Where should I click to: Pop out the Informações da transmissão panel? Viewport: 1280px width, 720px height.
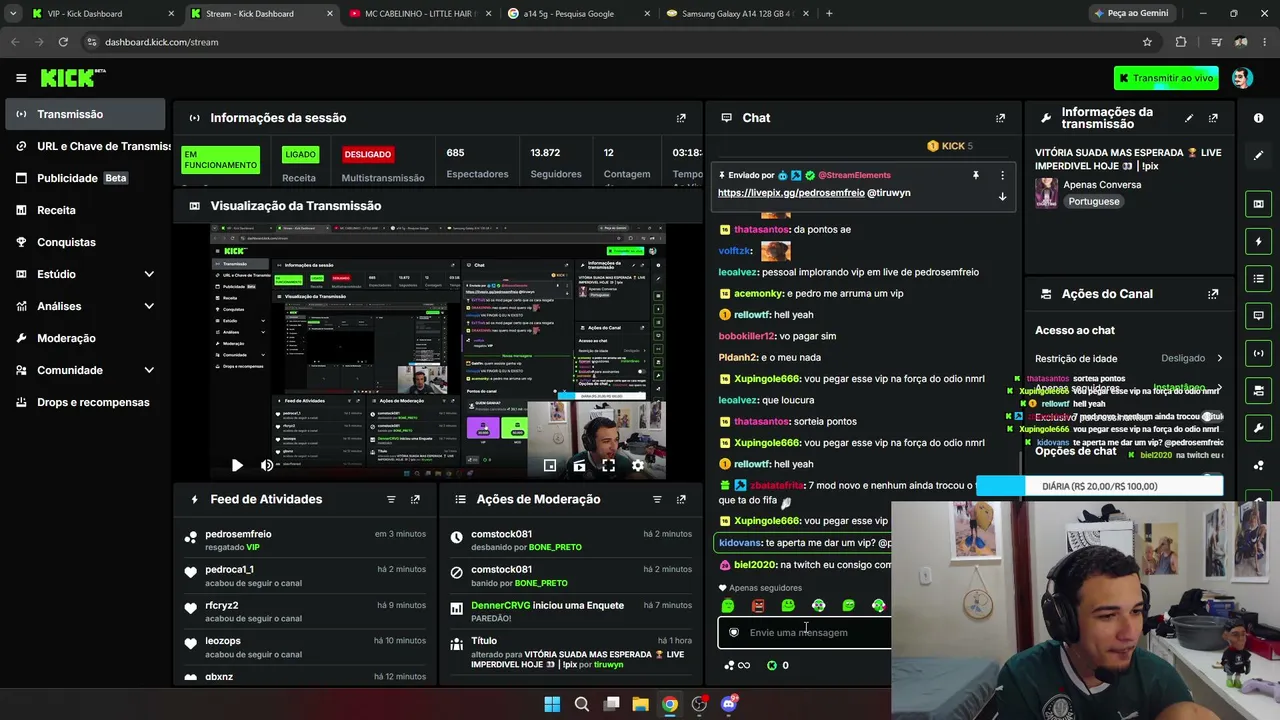click(x=1213, y=118)
